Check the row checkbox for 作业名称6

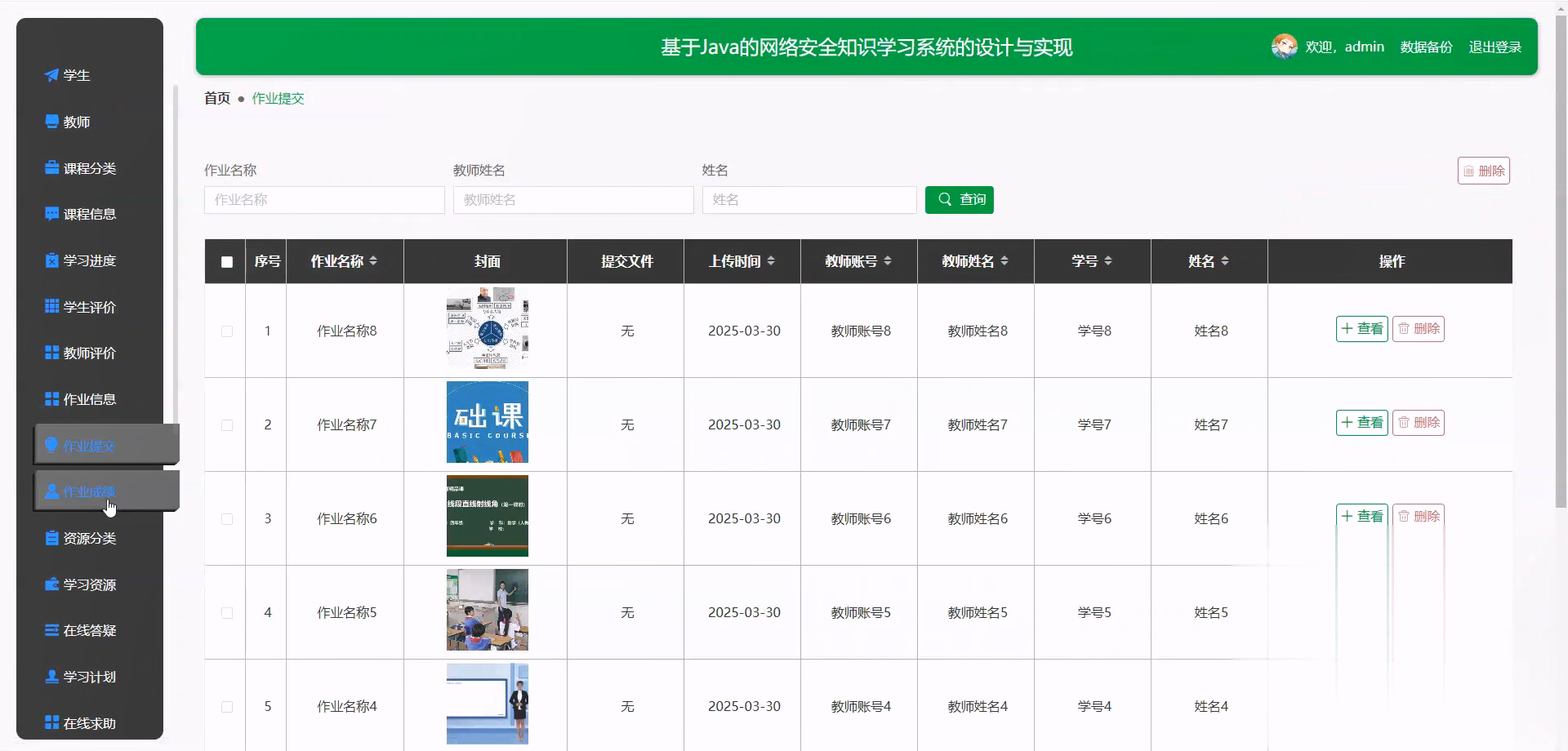click(227, 519)
